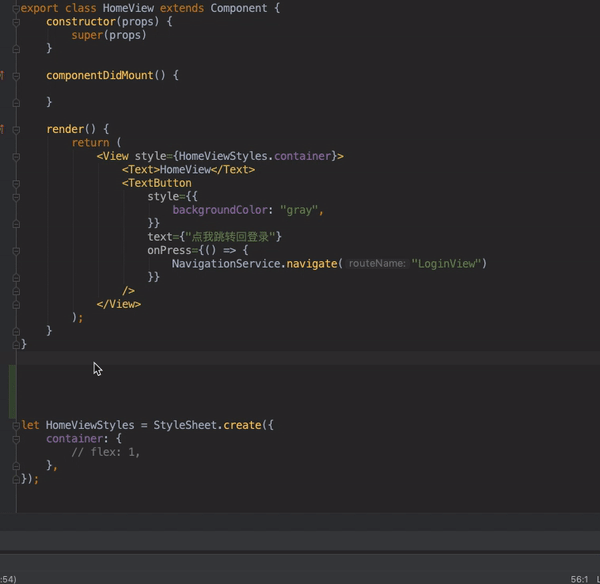
Task: Click fold-end marker after NavigationService.navigate line
Action: 16,278
